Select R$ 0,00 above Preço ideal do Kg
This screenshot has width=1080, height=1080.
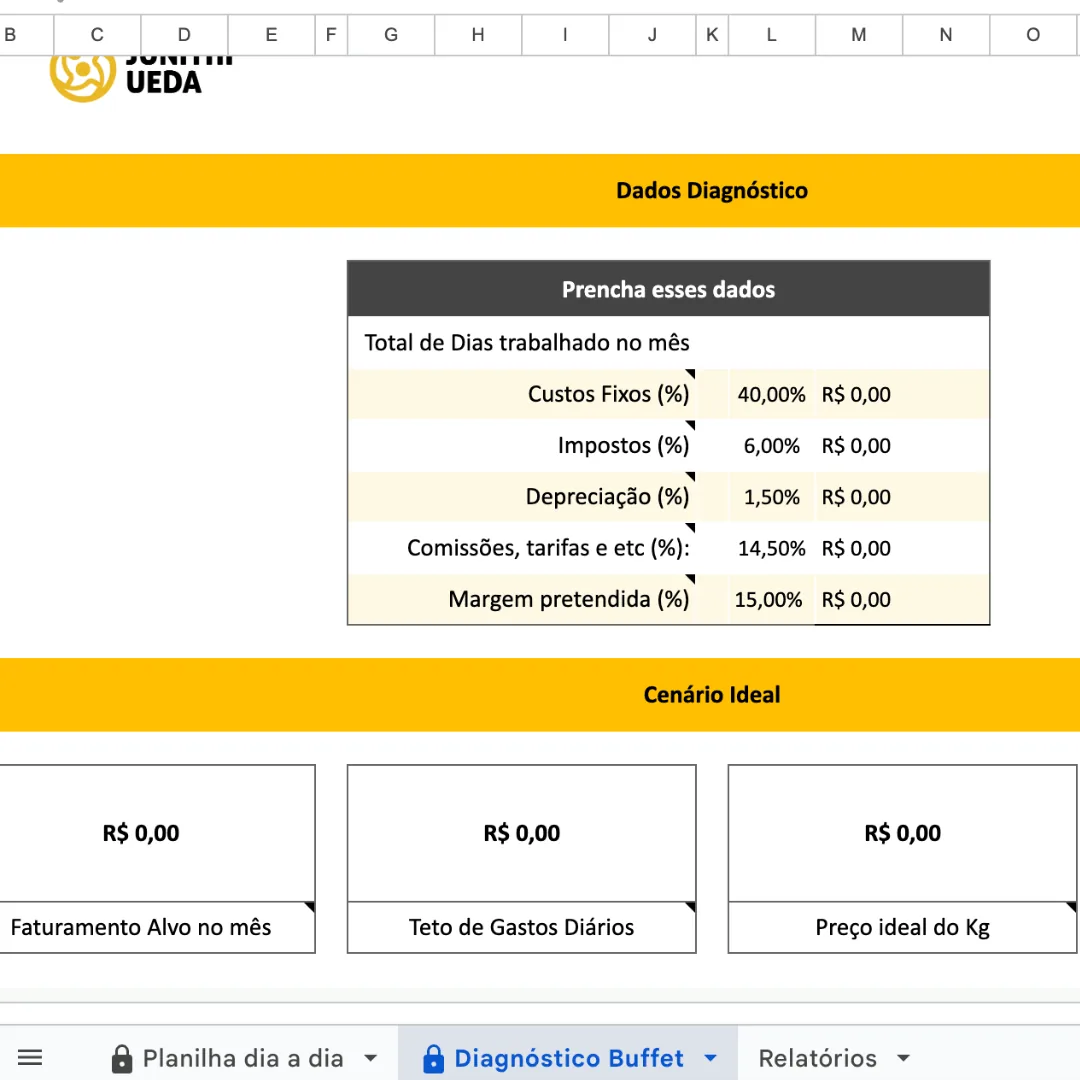902,833
